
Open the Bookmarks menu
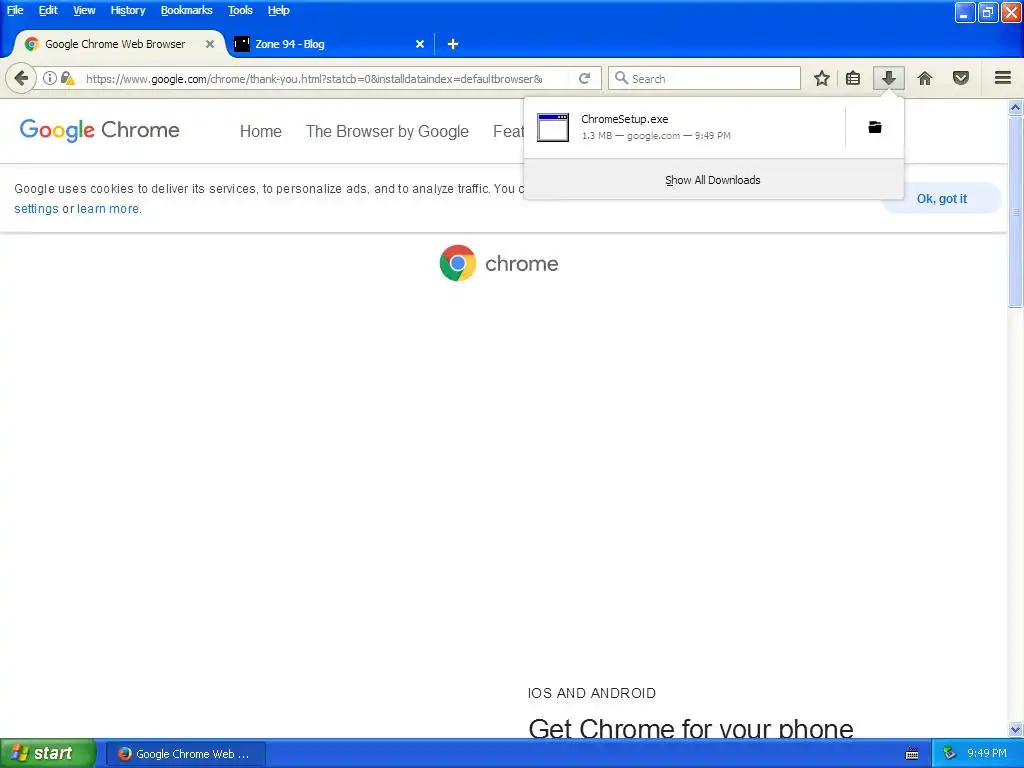click(x=187, y=10)
